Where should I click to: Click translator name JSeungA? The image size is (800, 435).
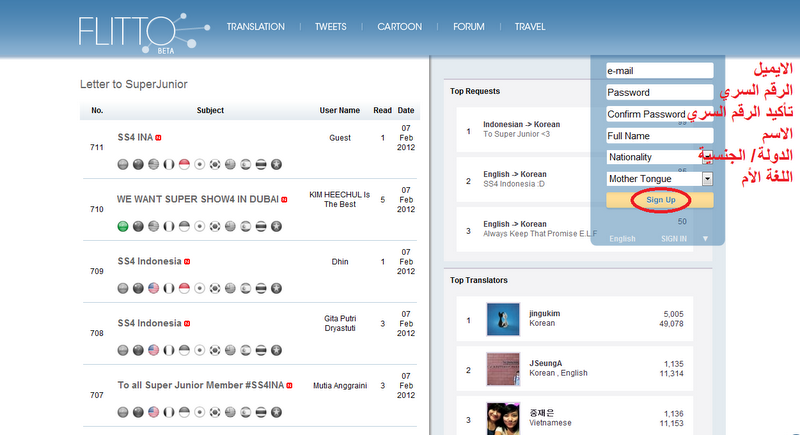(x=545, y=363)
